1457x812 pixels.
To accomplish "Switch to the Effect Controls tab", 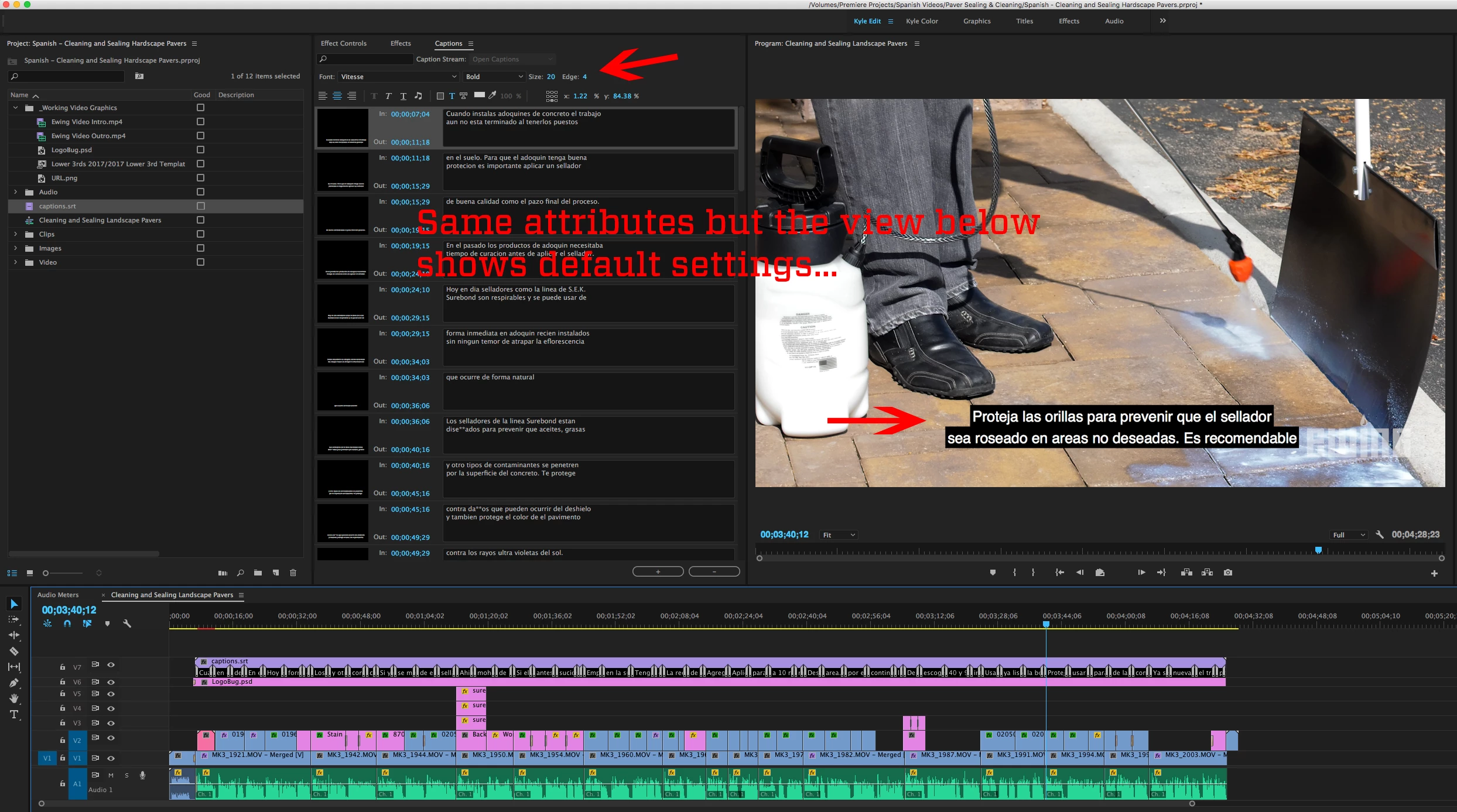I will coord(343,43).
